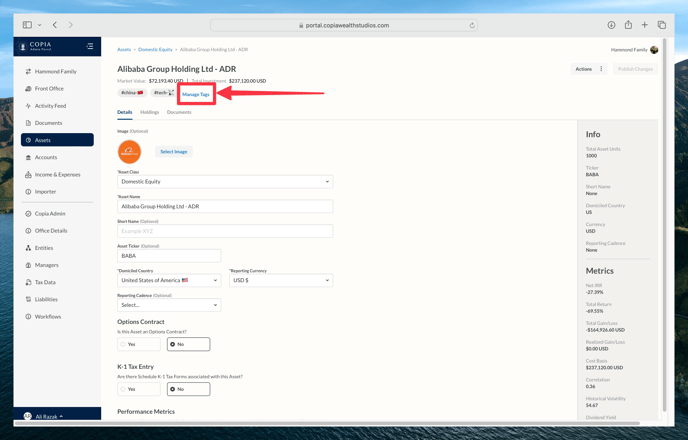The image size is (688, 440).
Task: Open Documents in the sidebar
Action: coord(57,123)
